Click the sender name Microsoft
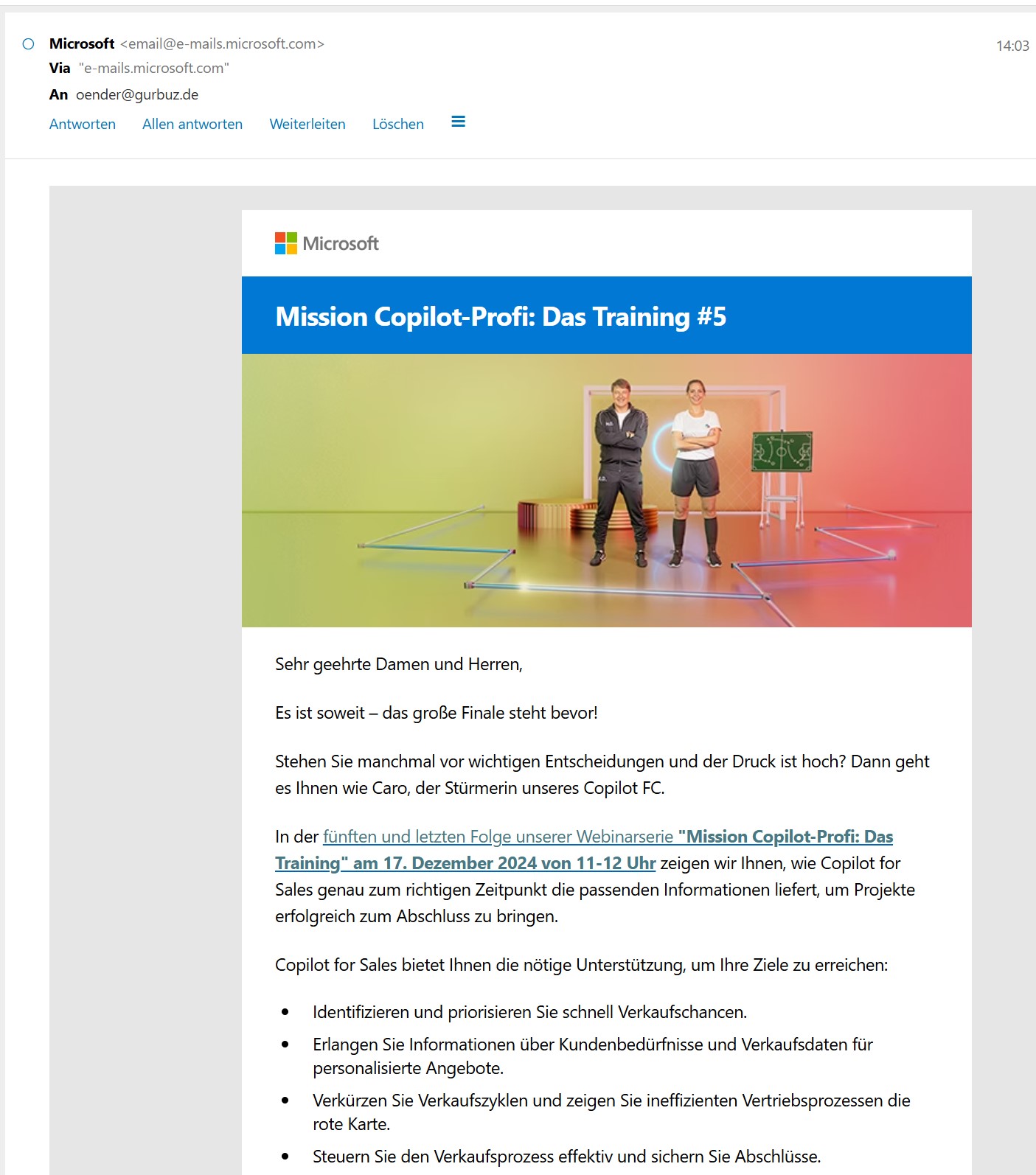This screenshot has width=1036, height=1175. 82,43
